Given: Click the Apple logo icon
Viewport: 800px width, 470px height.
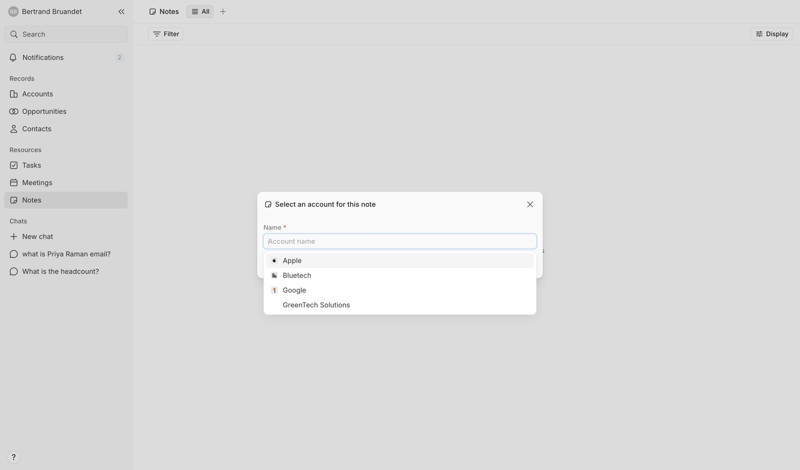Looking at the screenshot, I should pyautogui.click(x=274, y=261).
